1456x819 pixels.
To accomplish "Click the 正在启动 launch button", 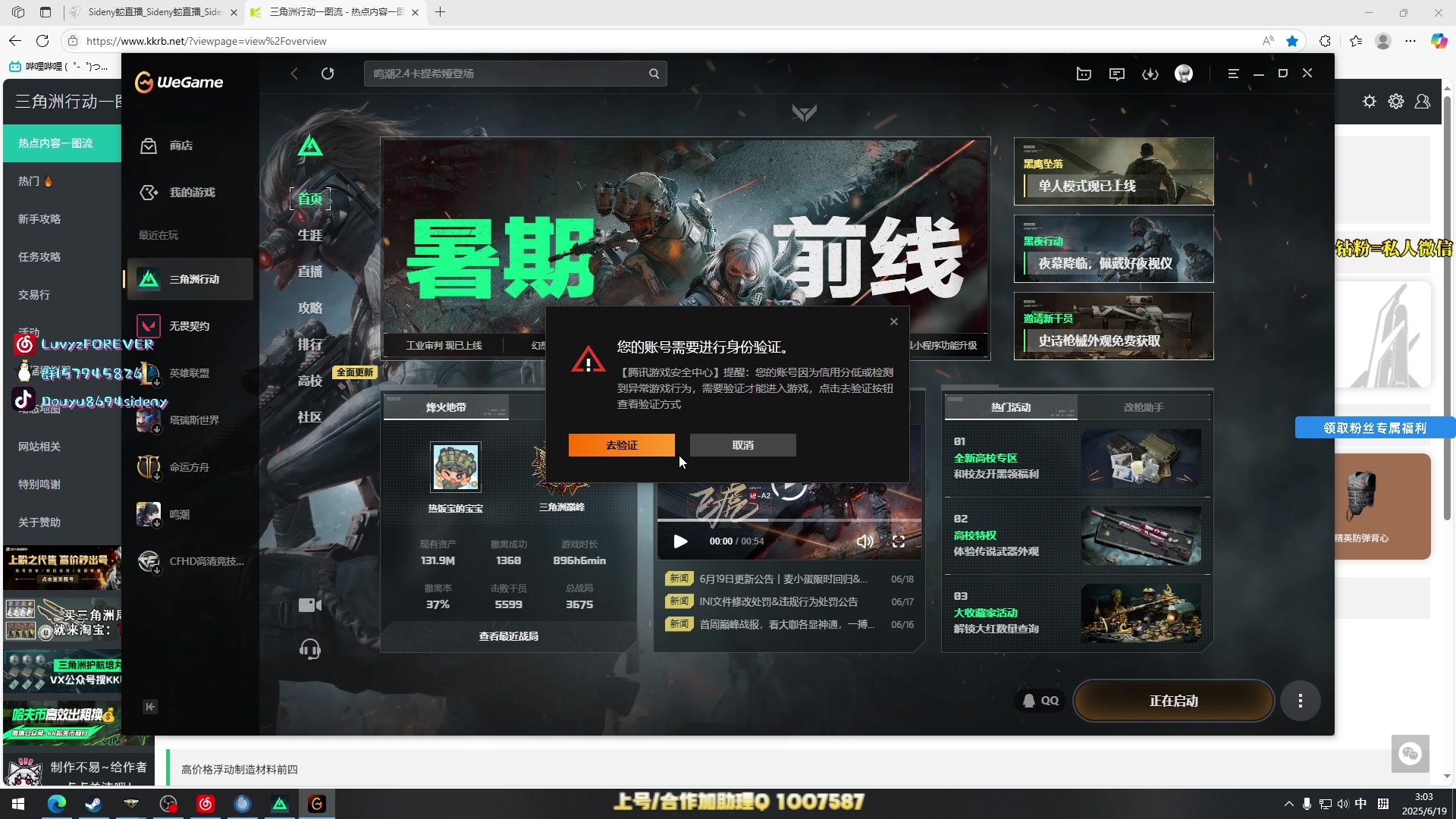I will tap(1173, 701).
